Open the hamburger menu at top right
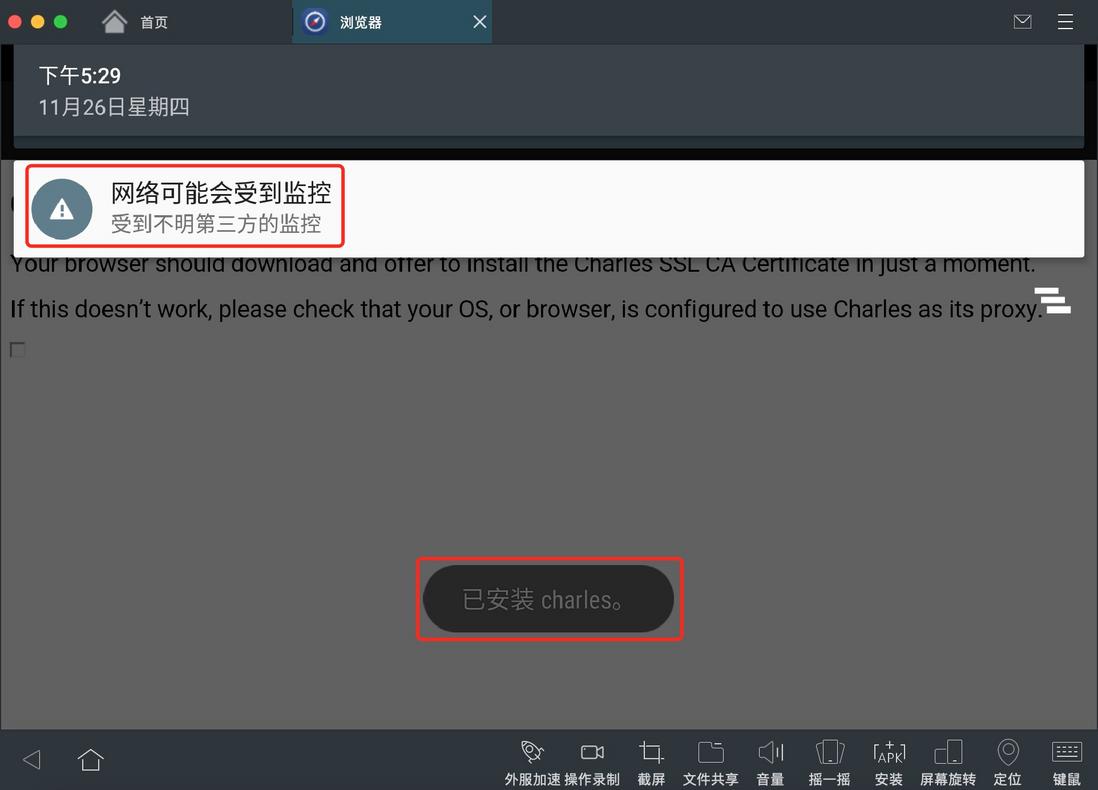 pos(1065,22)
